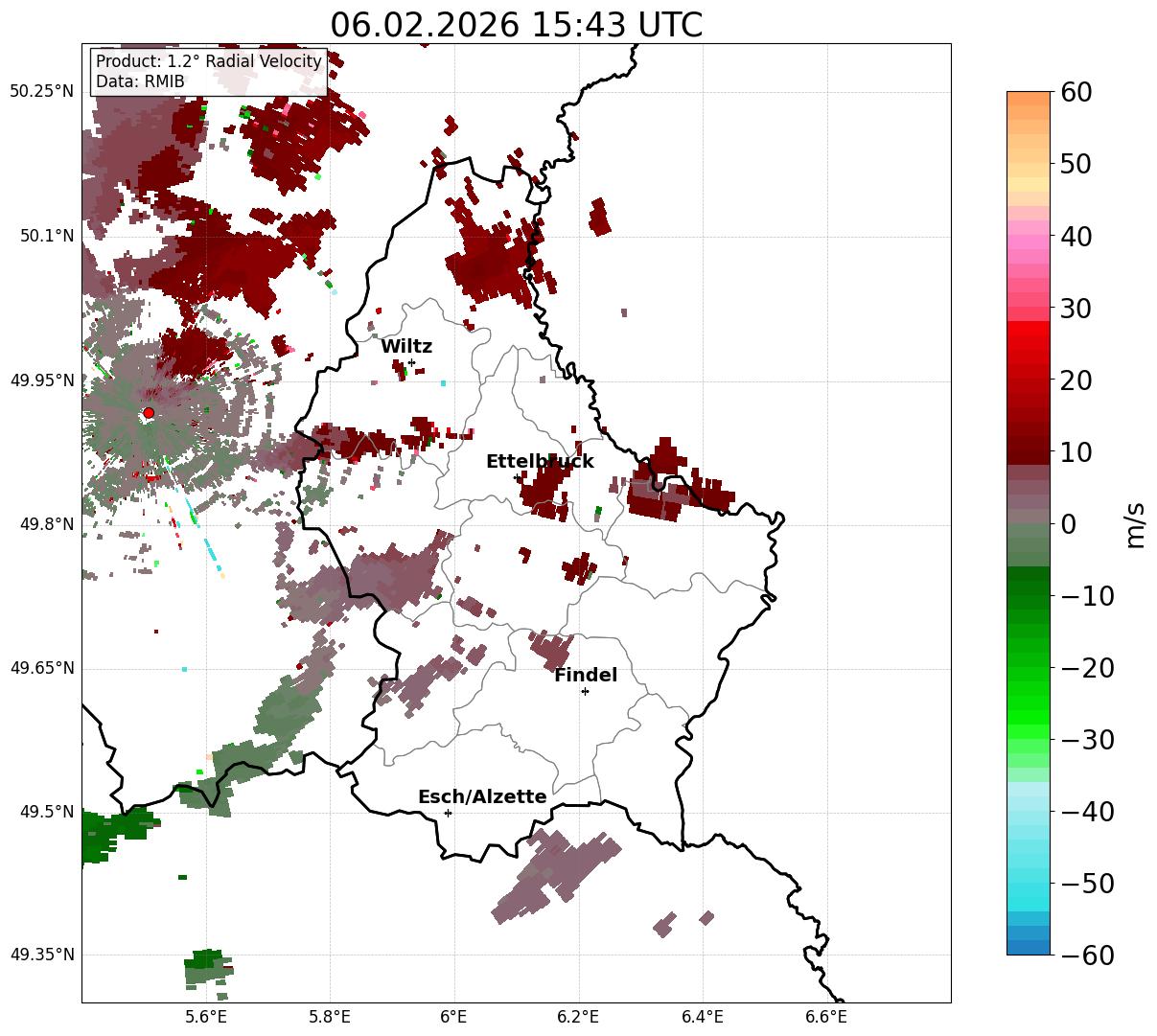Click the Findel city label
Image resolution: width=1157 pixels, height=1036 pixels.
586,675
